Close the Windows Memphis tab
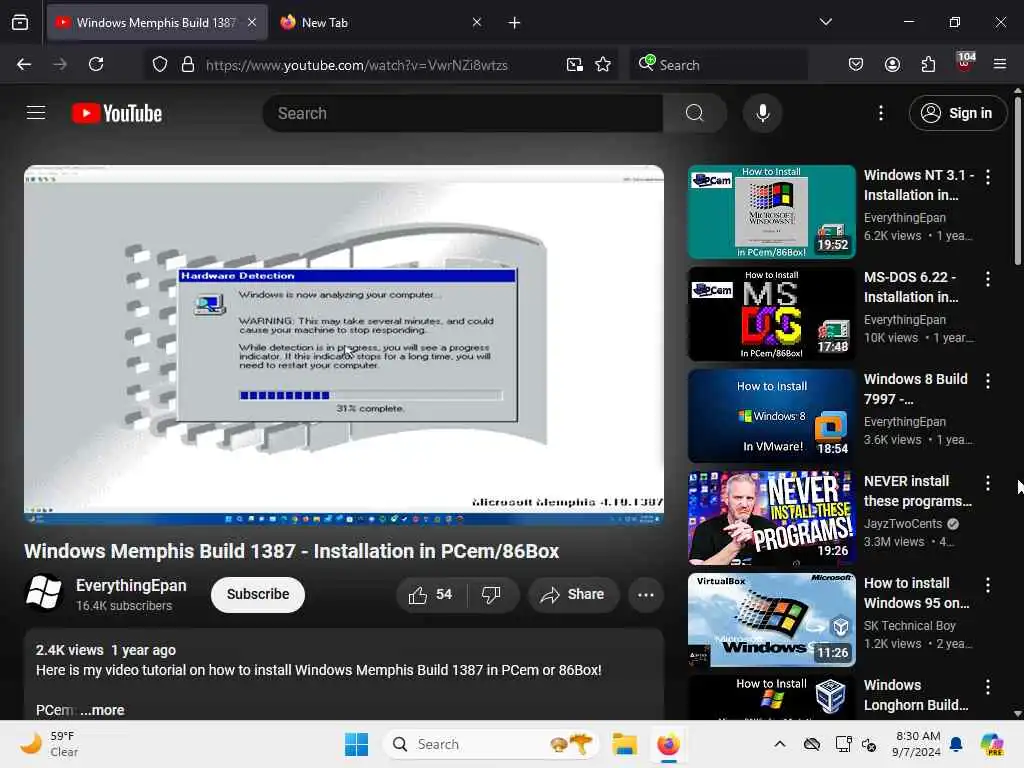Image resolution: width=1024 pixels, height=768 pixels. (252, 22)
